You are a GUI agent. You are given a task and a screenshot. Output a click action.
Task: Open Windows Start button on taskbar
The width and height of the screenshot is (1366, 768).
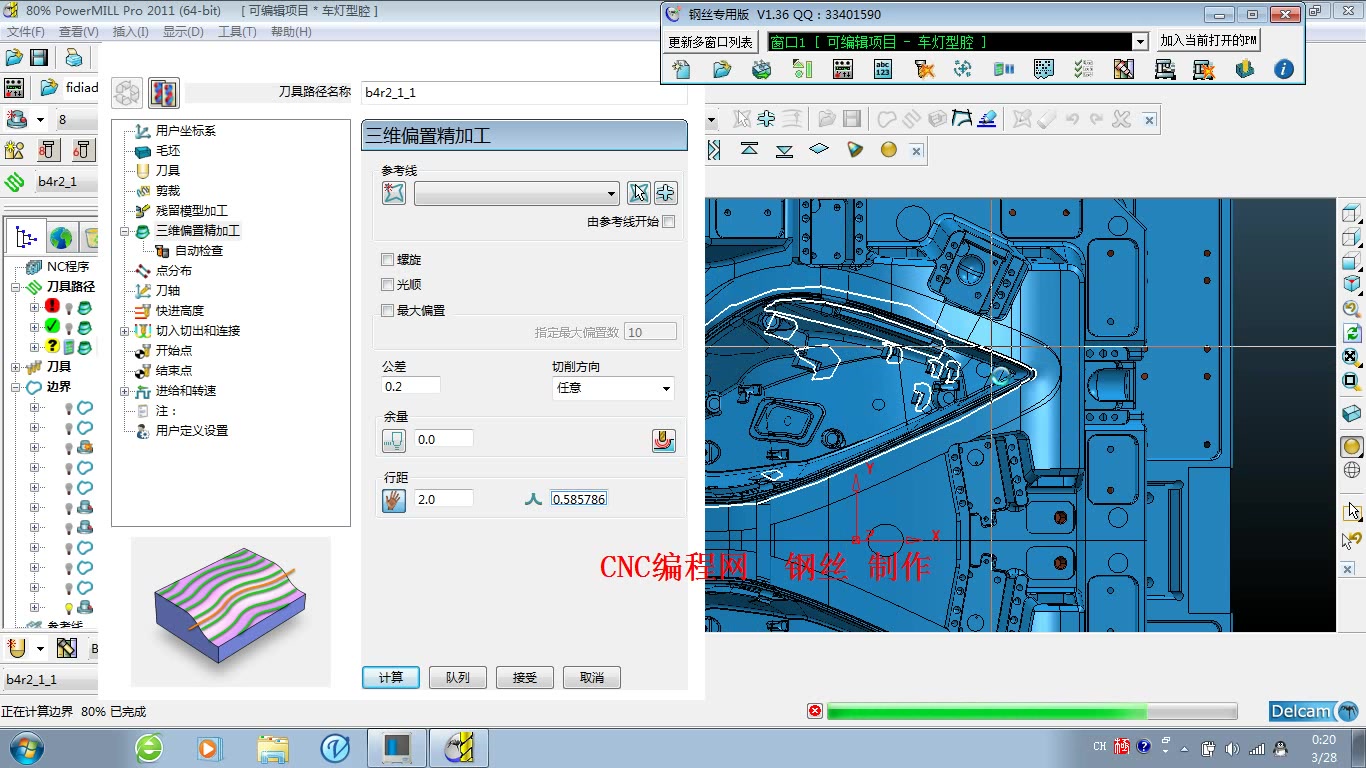(x=25, y=748)
